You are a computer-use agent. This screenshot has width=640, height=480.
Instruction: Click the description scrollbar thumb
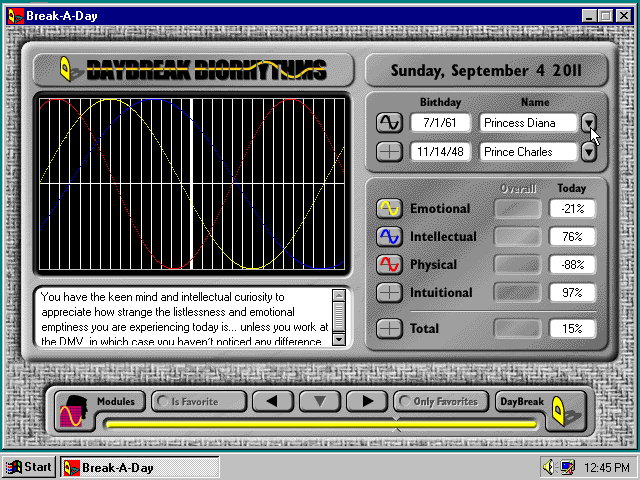(339, 317)
